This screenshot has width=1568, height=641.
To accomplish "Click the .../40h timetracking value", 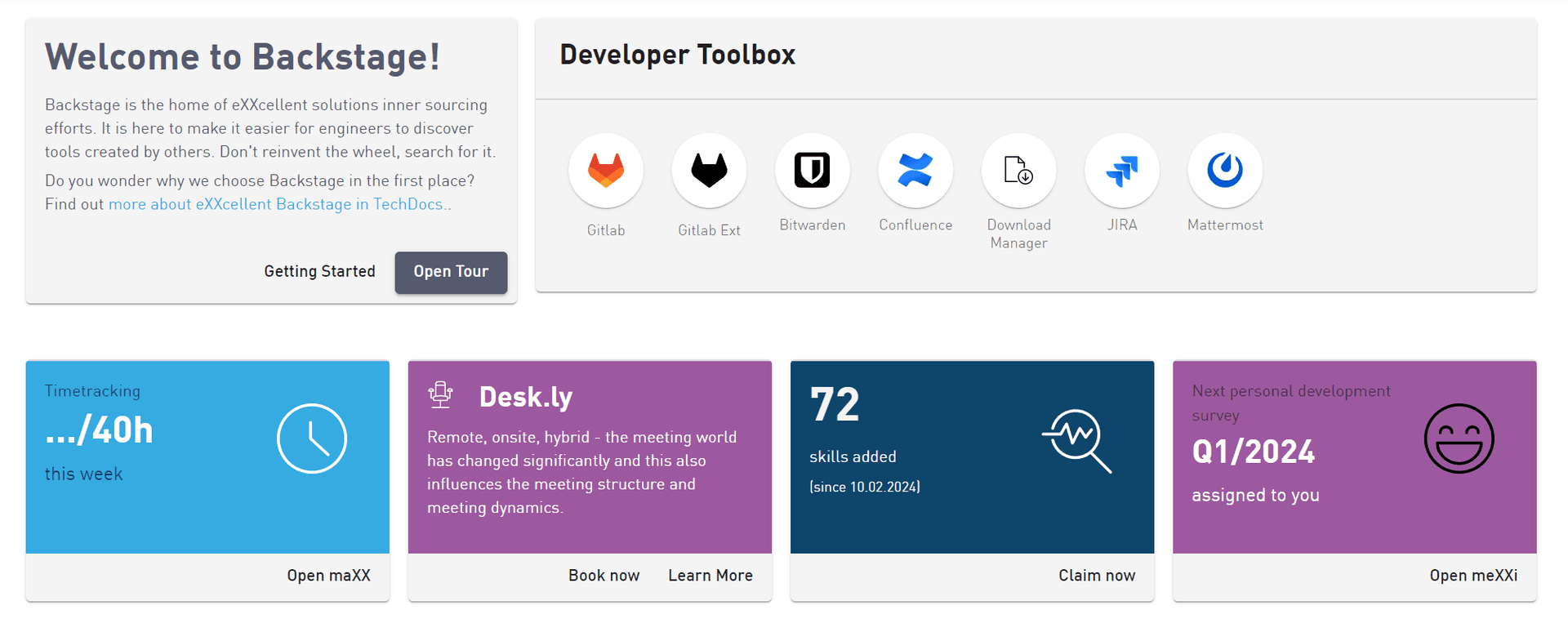I will pyautogui.click(x=99, y=430).
